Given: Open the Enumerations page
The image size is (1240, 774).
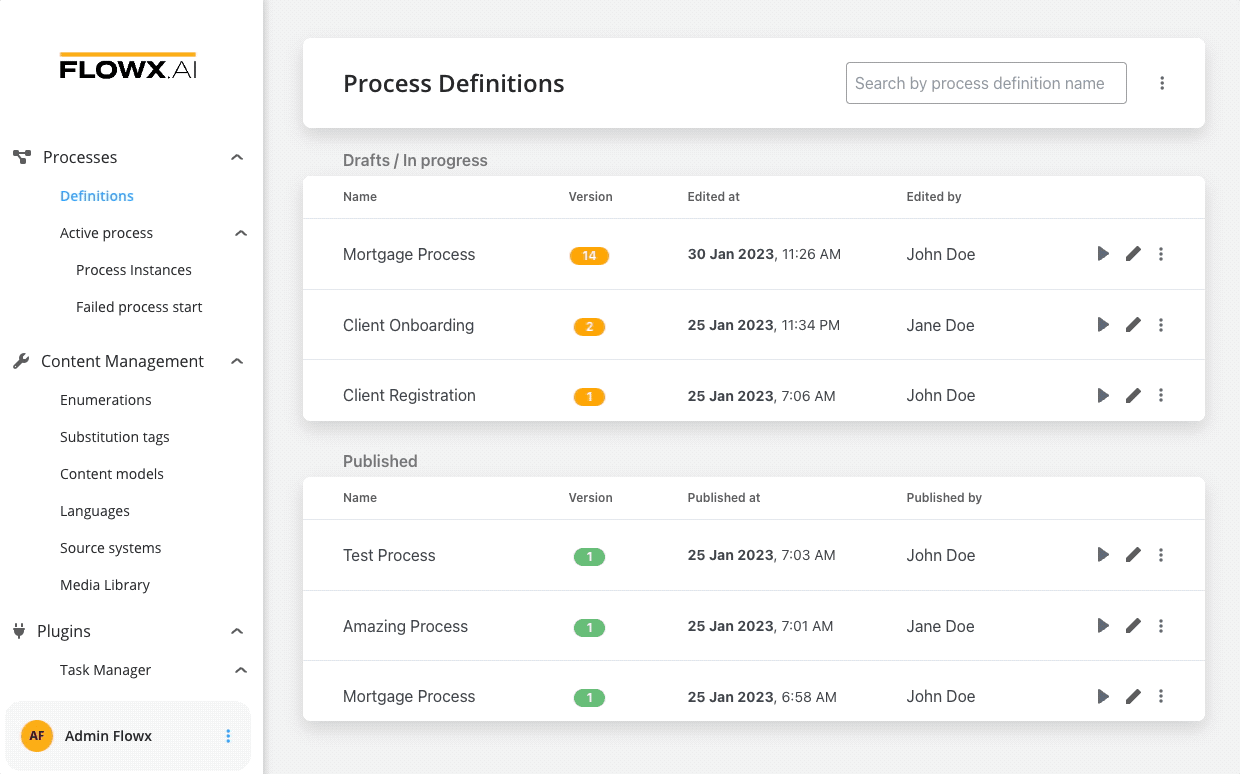Looking at the screenshot, I should coord(105,399).
